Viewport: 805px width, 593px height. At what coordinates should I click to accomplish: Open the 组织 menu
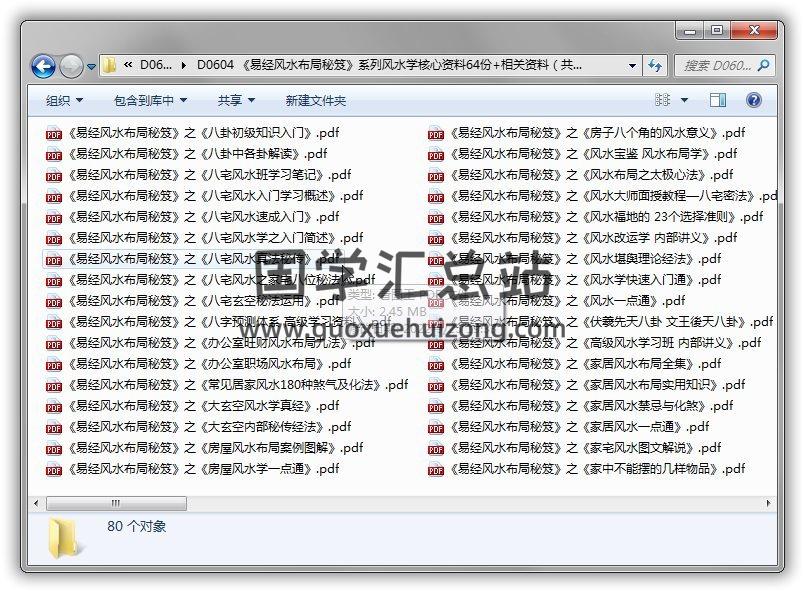(64, 101)
